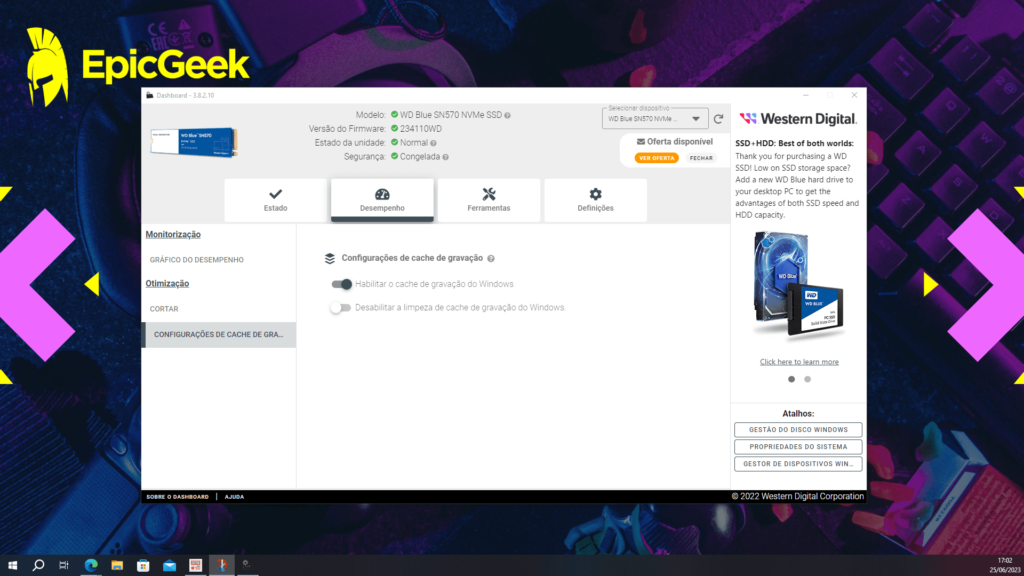The width and height of the screenshot is (1024, 576).
Task: Select Gráfico do Desempenho in sidebar
Action: [x=197, y=260]
